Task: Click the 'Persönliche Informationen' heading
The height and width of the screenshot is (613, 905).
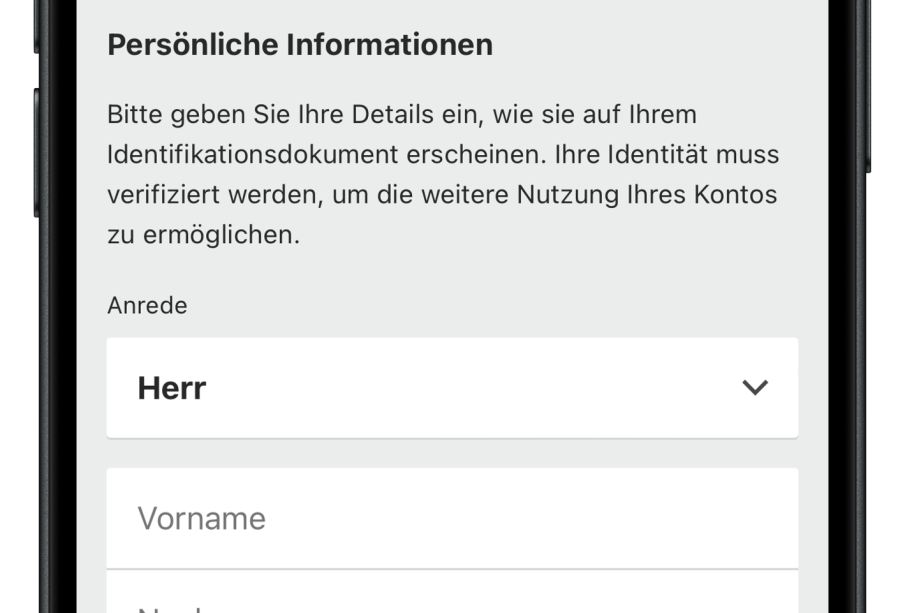Action: tap(300, 45)
